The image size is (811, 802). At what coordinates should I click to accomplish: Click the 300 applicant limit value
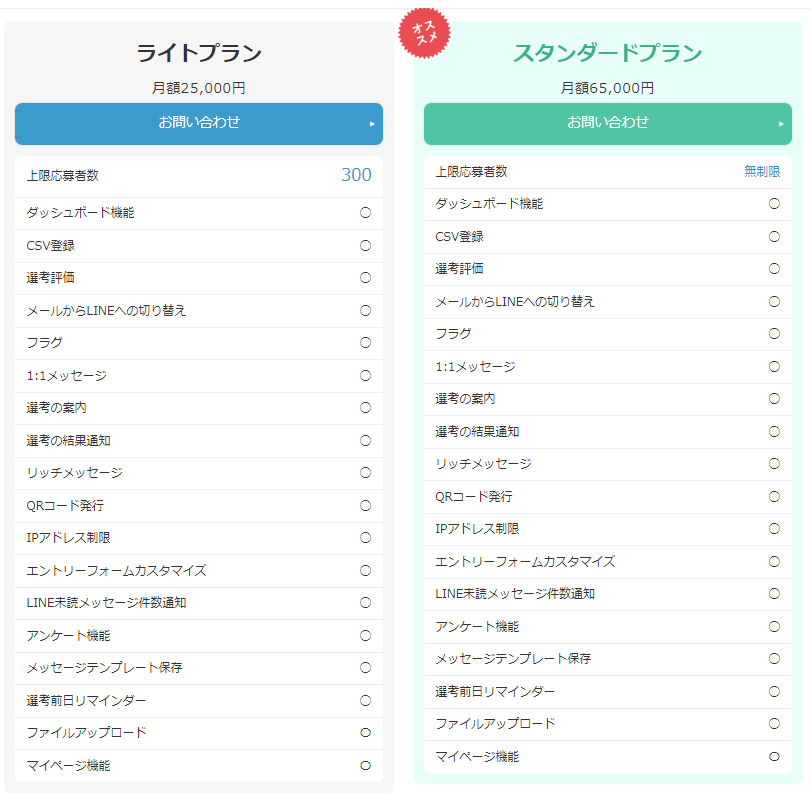[356, 176]
